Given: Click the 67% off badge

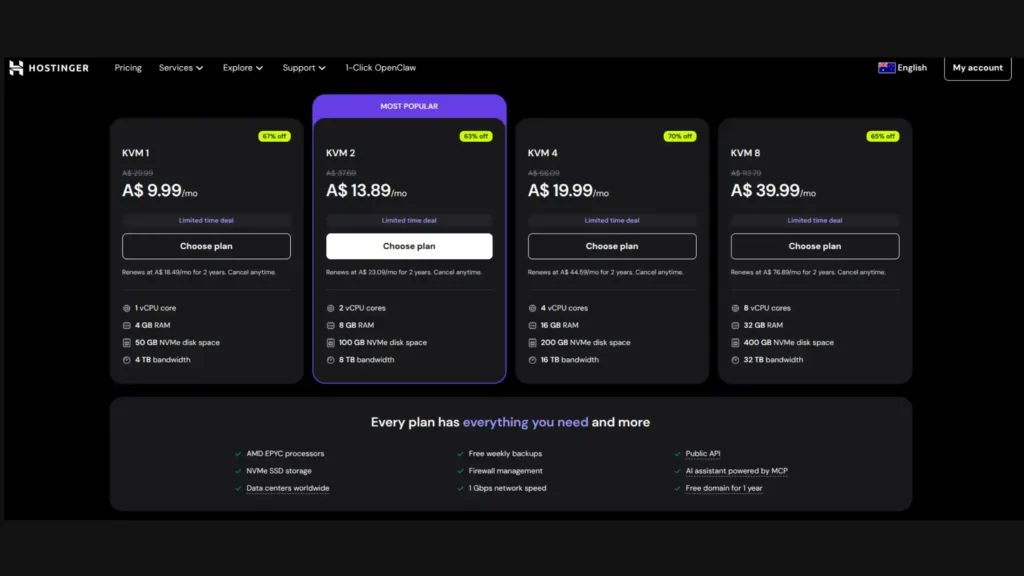Looking at the screenshot, I should click(x=274, y=136).
